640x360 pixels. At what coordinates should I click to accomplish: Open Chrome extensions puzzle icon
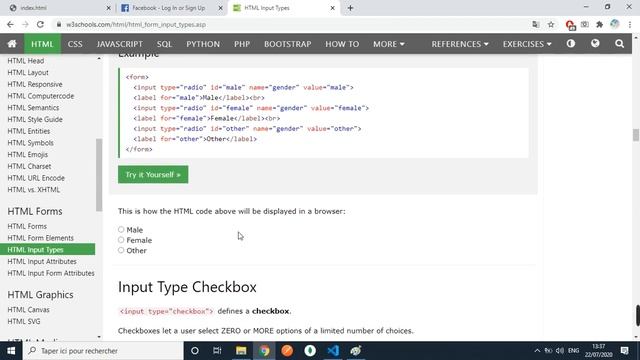point(599,24)
